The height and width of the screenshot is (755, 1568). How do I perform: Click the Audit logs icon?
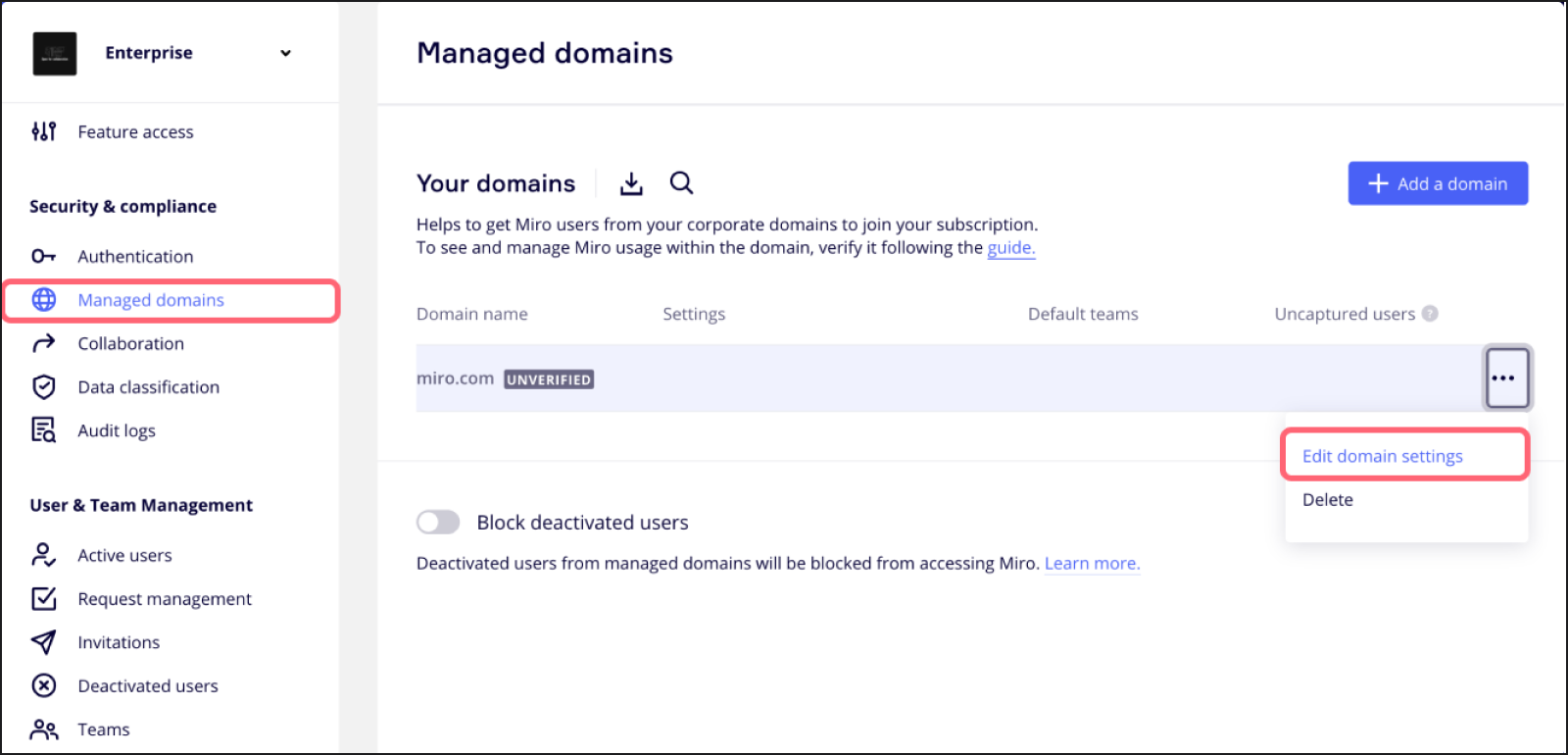point(44,430)
